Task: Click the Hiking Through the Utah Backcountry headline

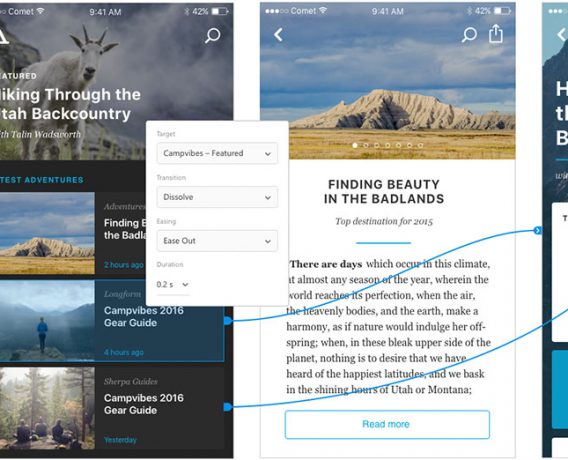Action: coord(70,104)
